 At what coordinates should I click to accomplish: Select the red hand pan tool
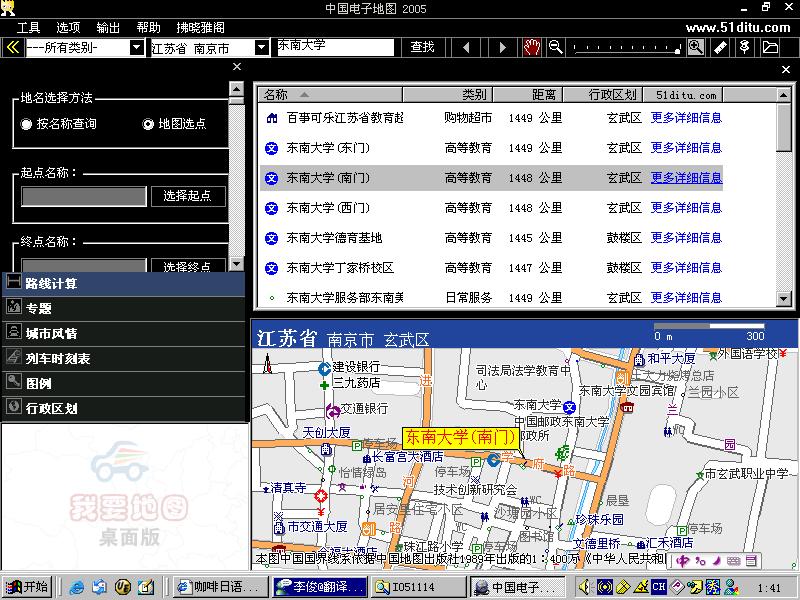(x=532, y=47)
